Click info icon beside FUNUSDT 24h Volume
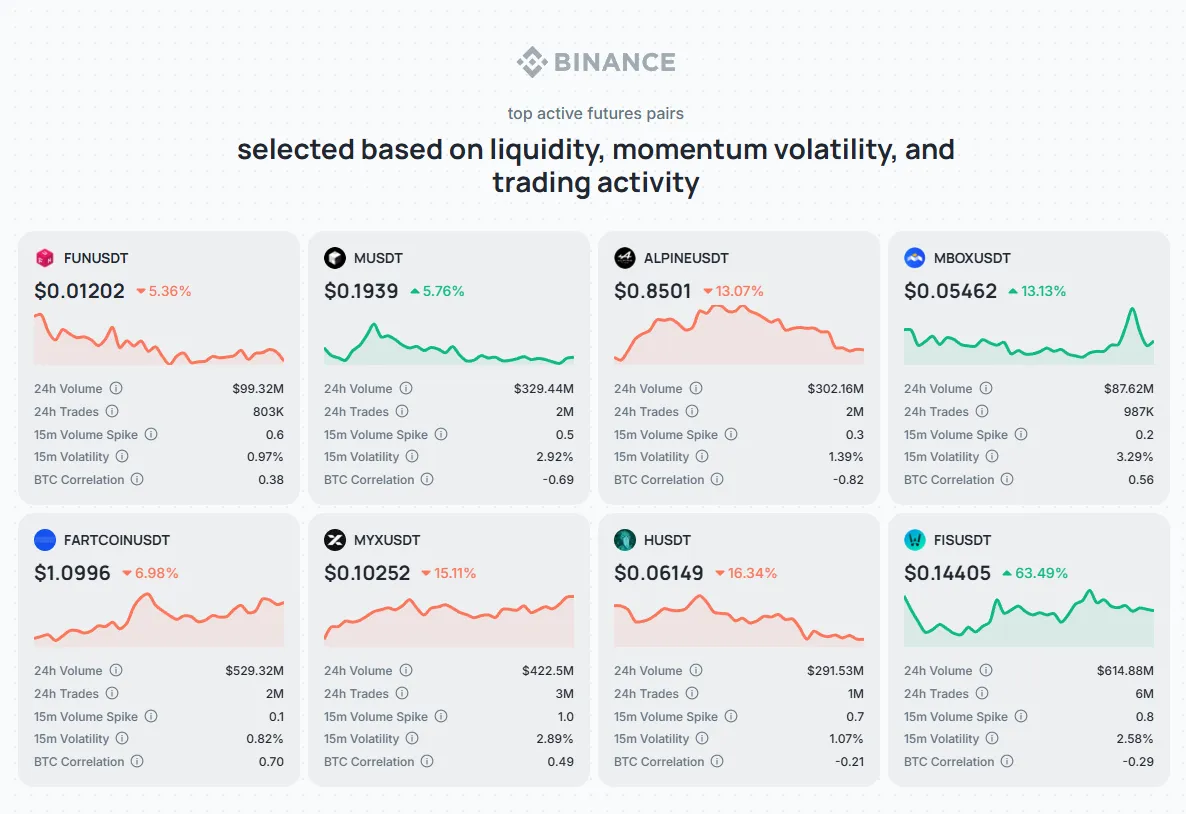The width and height of the screenshot is (1186, 814). (x=116, y=389)
